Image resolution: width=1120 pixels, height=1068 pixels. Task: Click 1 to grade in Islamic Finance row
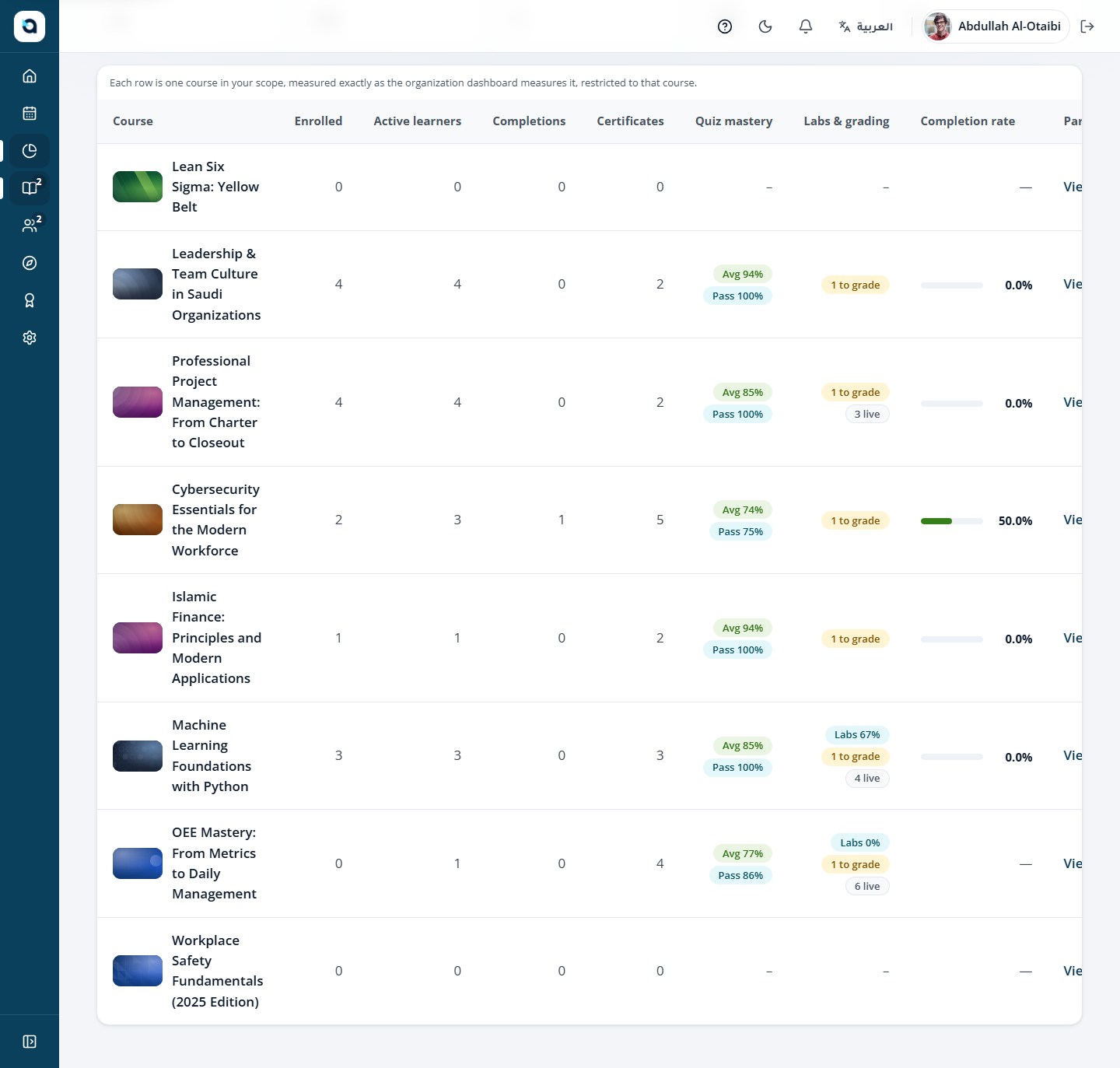pos(856,639)
